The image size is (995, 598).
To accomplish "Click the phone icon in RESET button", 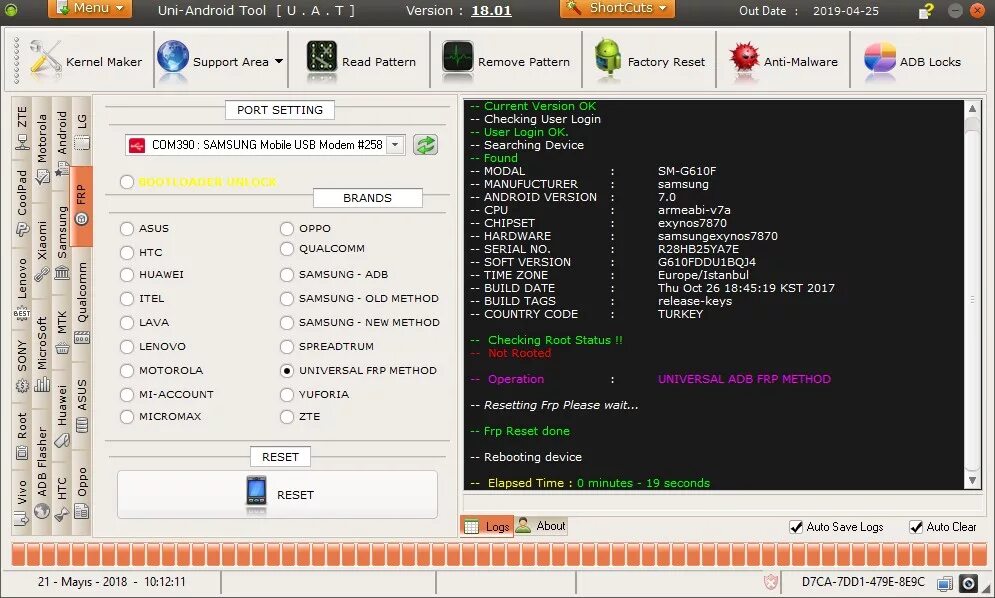I will click(256, 493).
